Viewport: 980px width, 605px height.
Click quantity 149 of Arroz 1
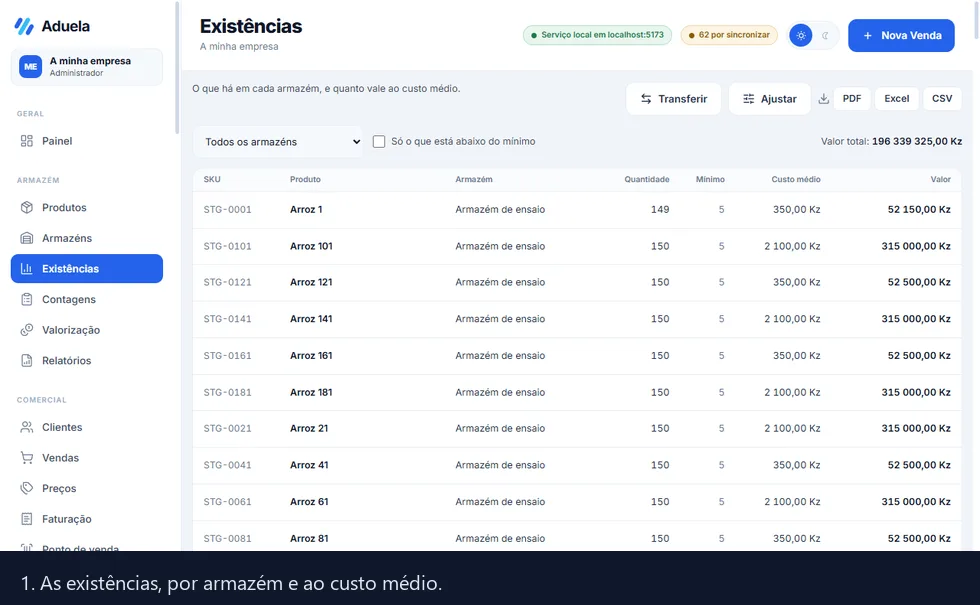660,209
